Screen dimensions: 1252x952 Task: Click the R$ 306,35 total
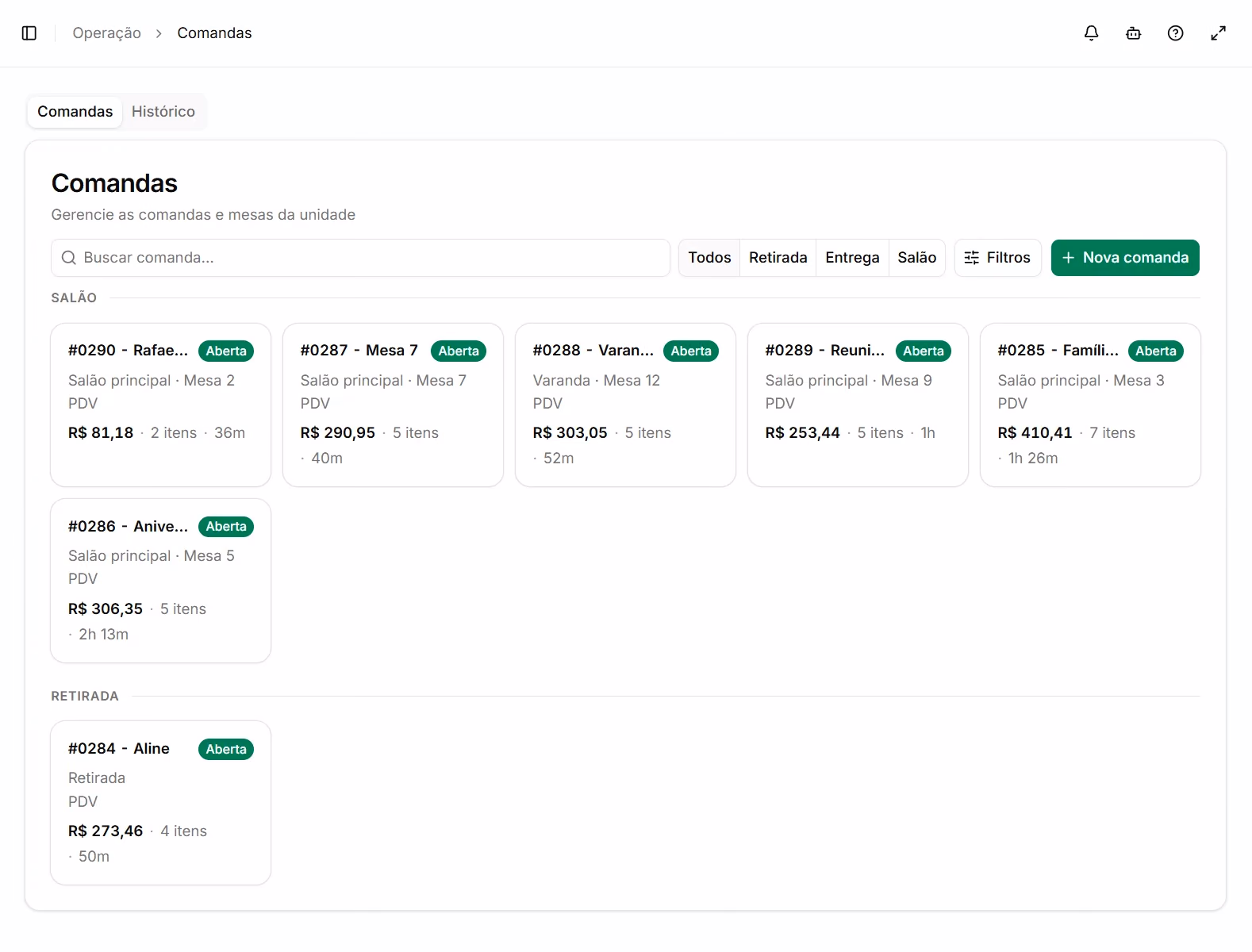pos(106,609)
